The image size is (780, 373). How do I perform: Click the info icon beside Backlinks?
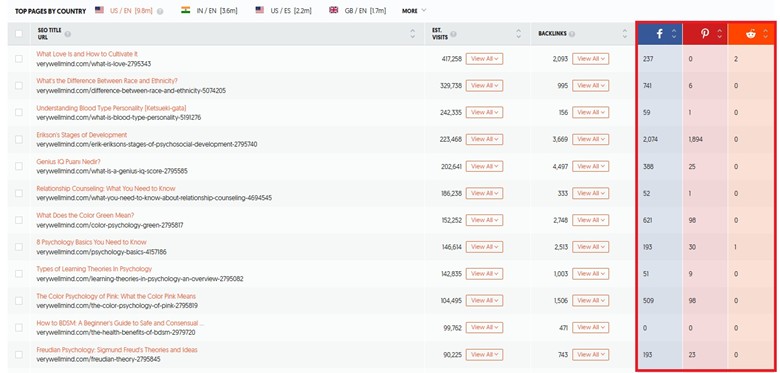point(572,34)
